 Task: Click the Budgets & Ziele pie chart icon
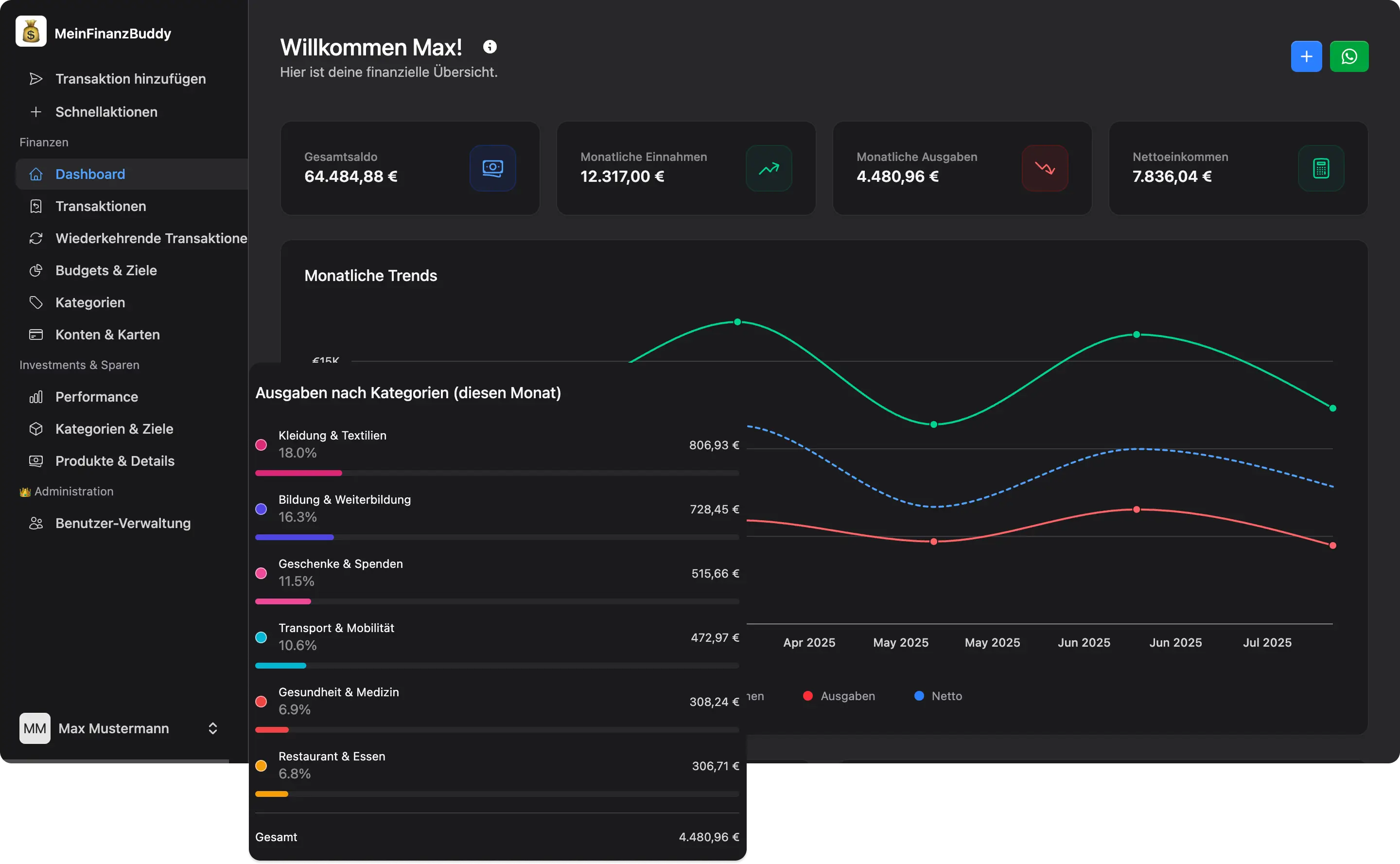[36, 270]
